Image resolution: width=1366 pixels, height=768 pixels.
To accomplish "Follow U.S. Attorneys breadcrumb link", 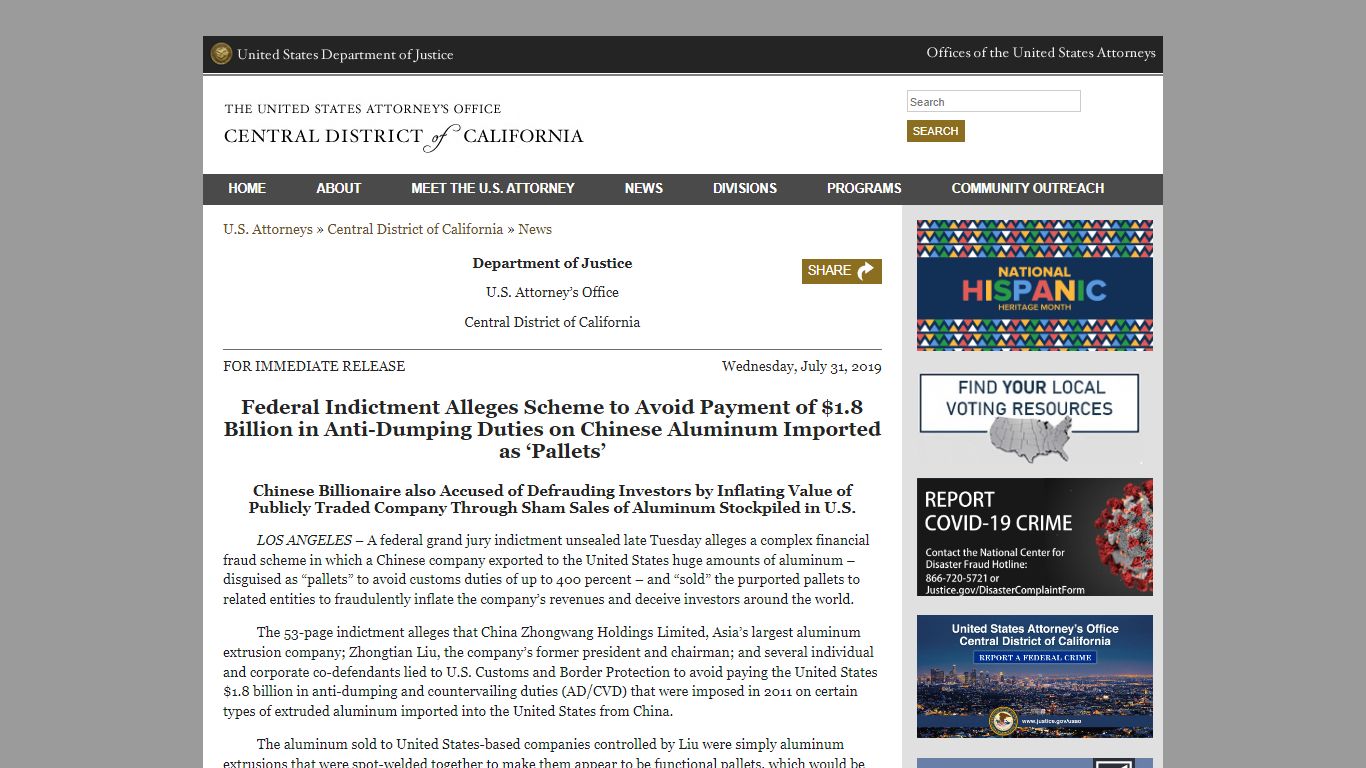I will (x=268, y=229).
